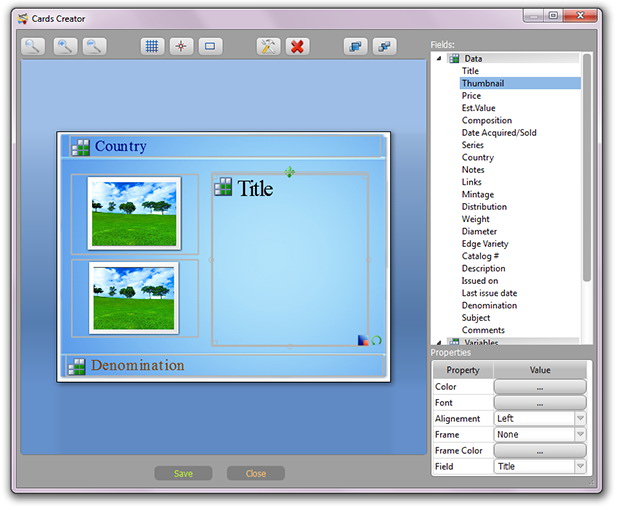This screenshot has height=508, width=620.
Task: Click the green move handle above Title box
Action: tap(289, 172)
